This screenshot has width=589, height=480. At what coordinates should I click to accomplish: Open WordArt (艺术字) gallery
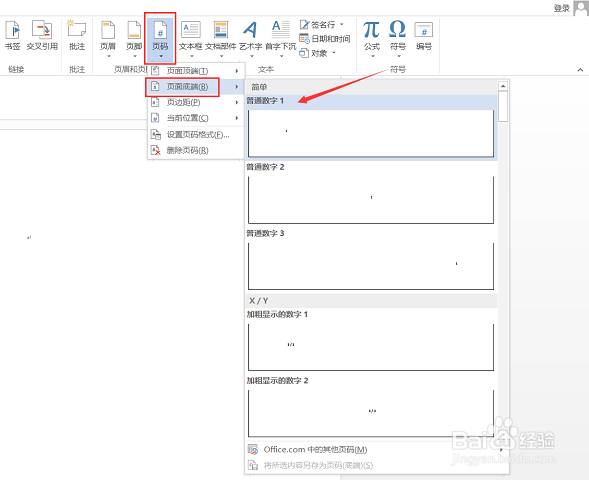(x=250, y=30)
